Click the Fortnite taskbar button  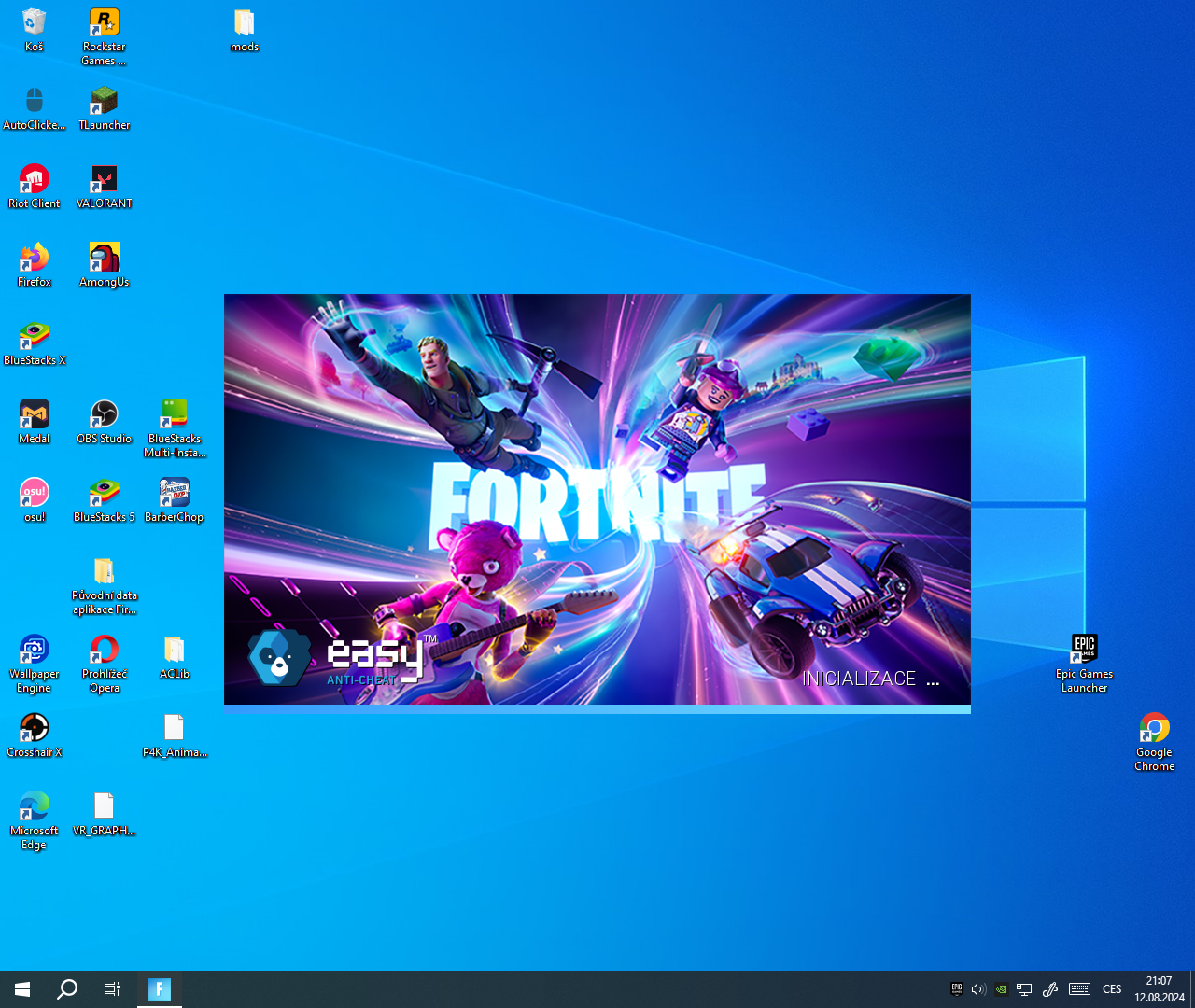160,989
